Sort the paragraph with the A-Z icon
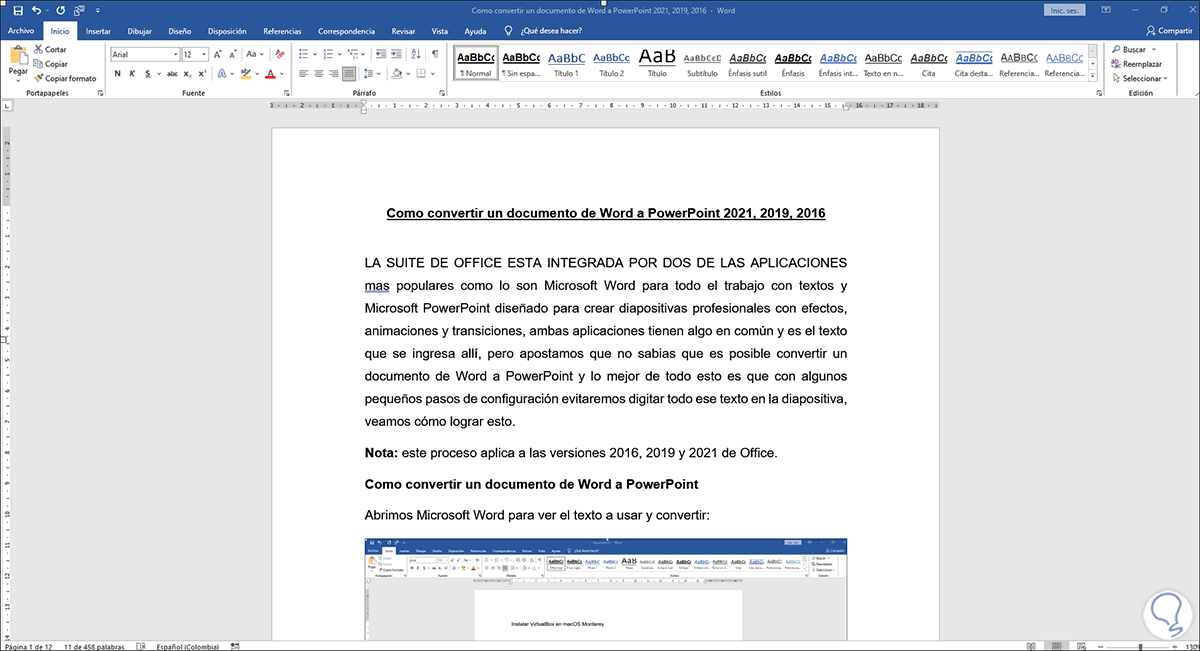The width and height of the screenshot is (1200, 651). (x=417, y=54)
